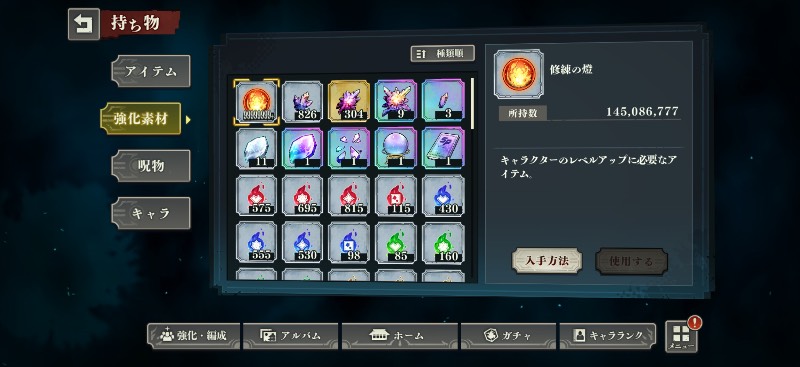Select the crystal ball item
800x367 pixels.
395,148
